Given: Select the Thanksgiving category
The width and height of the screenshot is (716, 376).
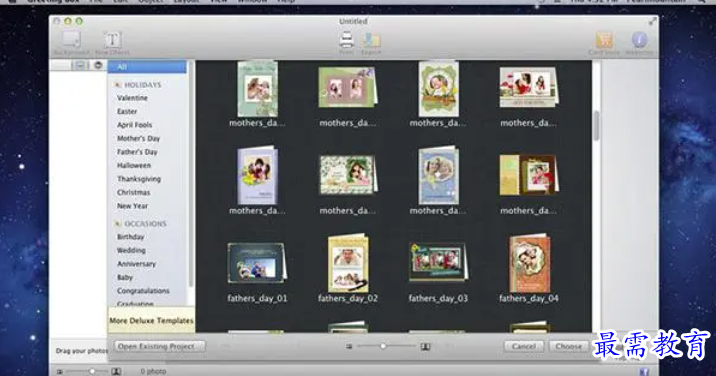Looking at the screenshot, I should click(139, 179).
